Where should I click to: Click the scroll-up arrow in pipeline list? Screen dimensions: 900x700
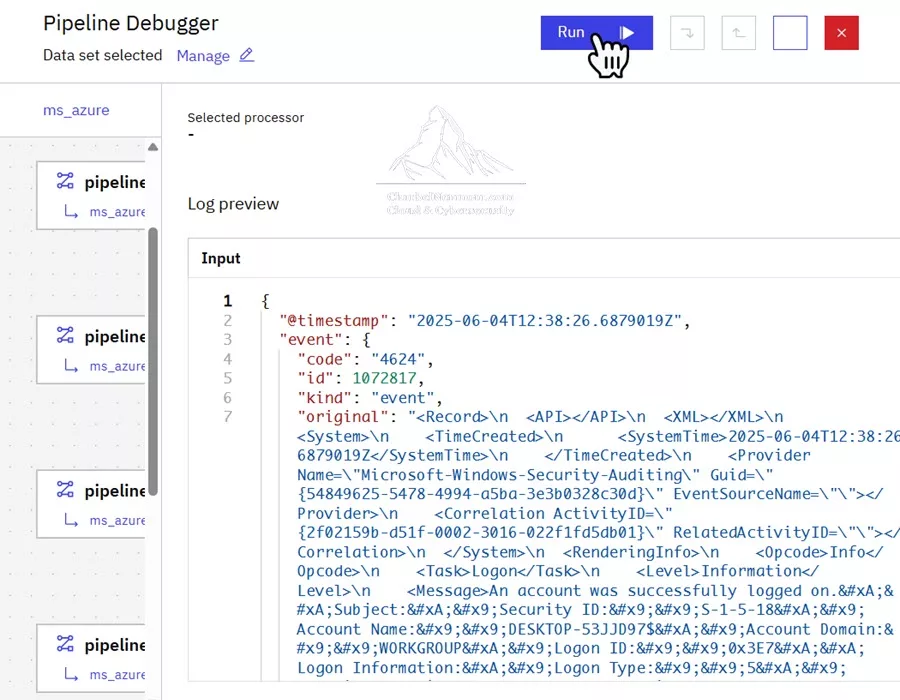tap(153, 147)
